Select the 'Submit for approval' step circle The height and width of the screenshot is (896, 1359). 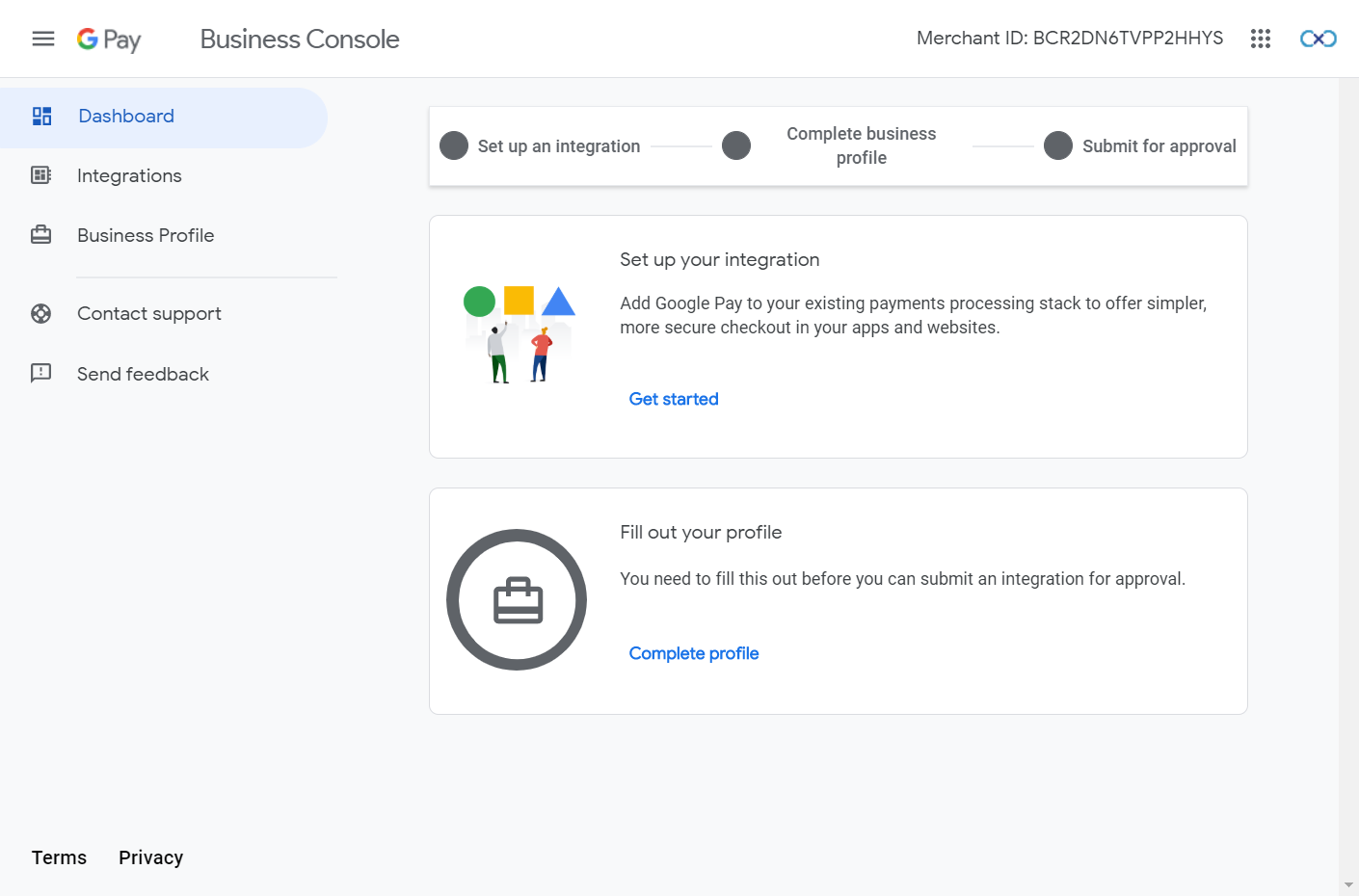coord(1058,145)
